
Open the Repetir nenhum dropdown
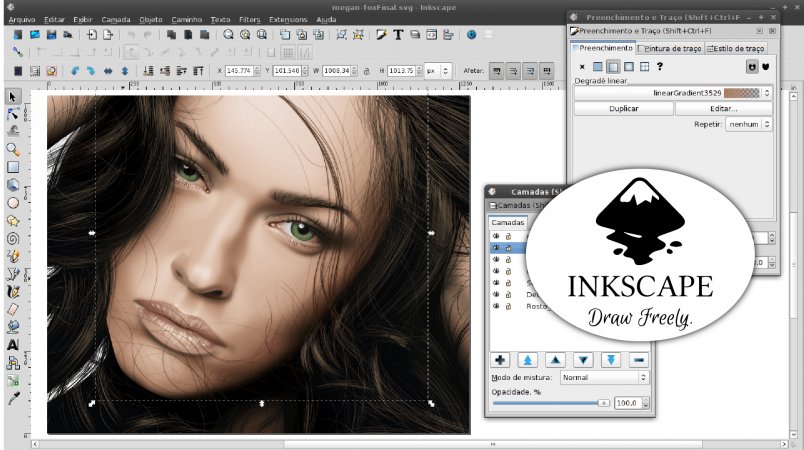point(749,124)
